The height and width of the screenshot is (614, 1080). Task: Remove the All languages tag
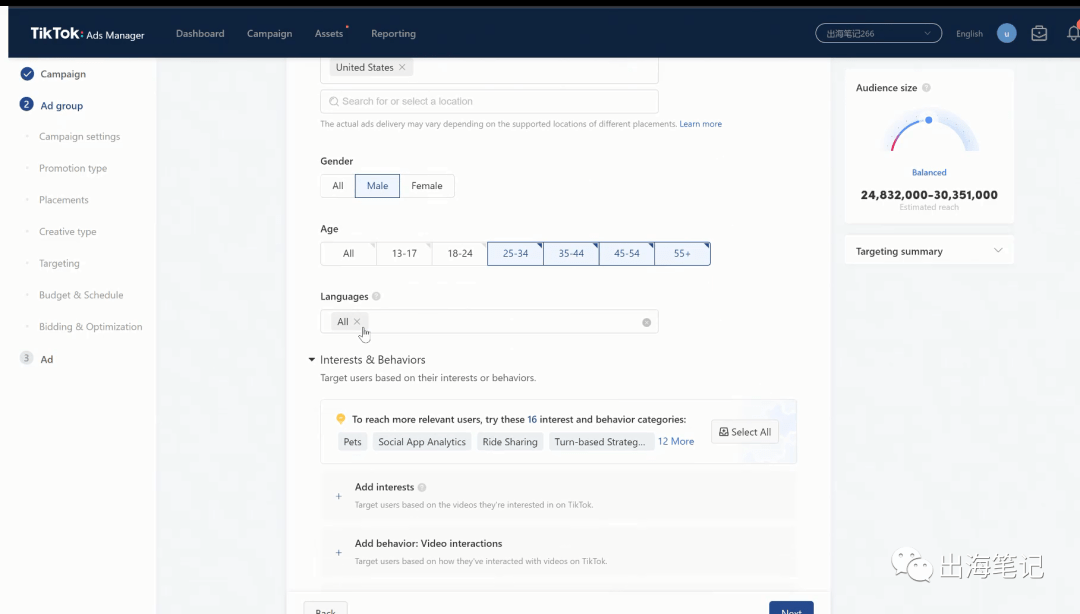click(357, 321)
